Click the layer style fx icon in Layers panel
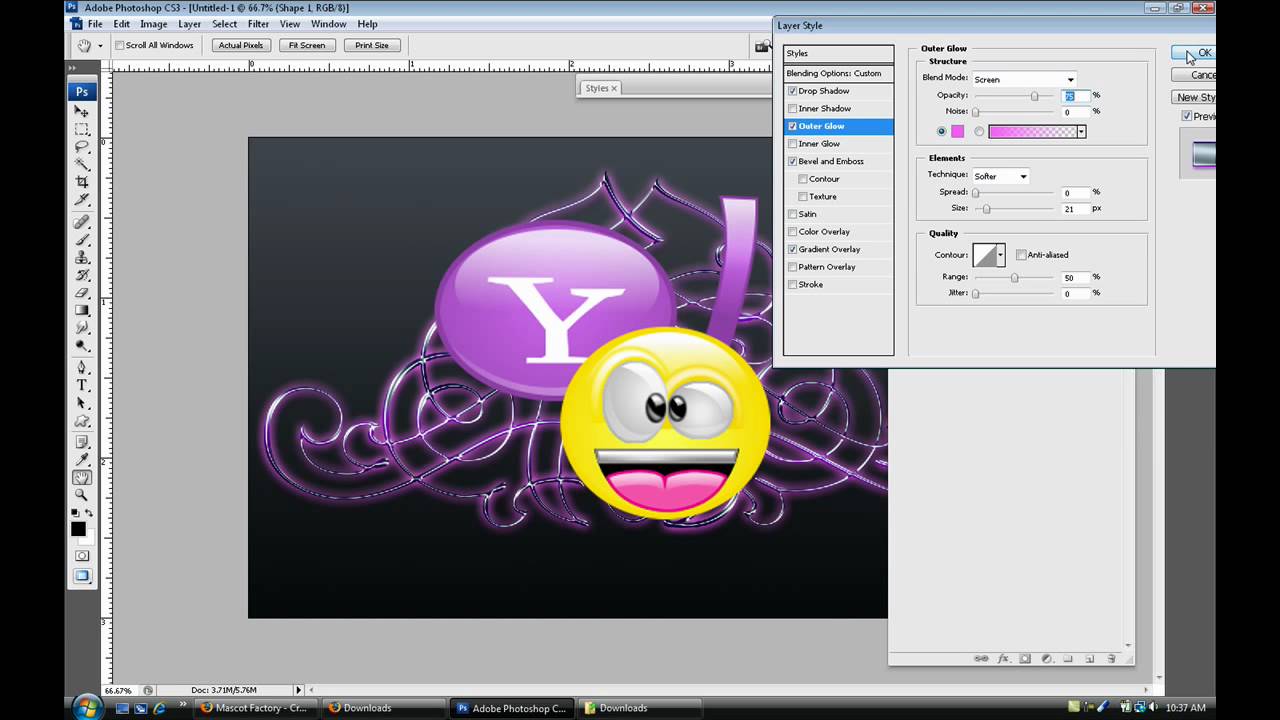Screen dimensions: 1280x720 1004,659
